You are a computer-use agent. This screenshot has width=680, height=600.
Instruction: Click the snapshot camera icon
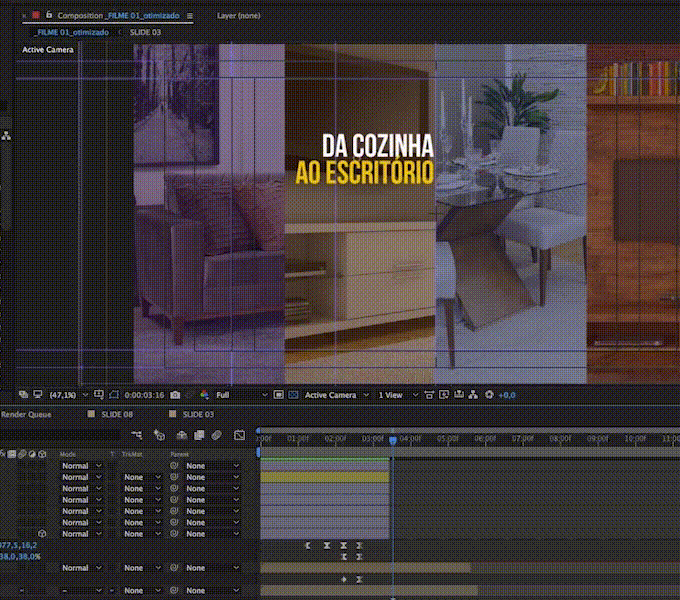click(175, 395)
